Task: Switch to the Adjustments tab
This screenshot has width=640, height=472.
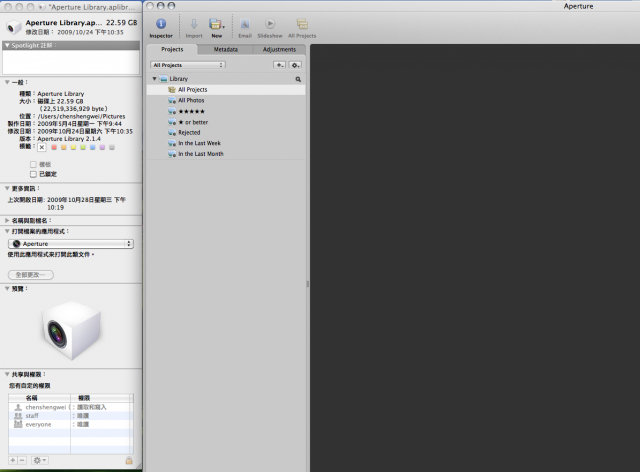Action: (x=279, y=49)
